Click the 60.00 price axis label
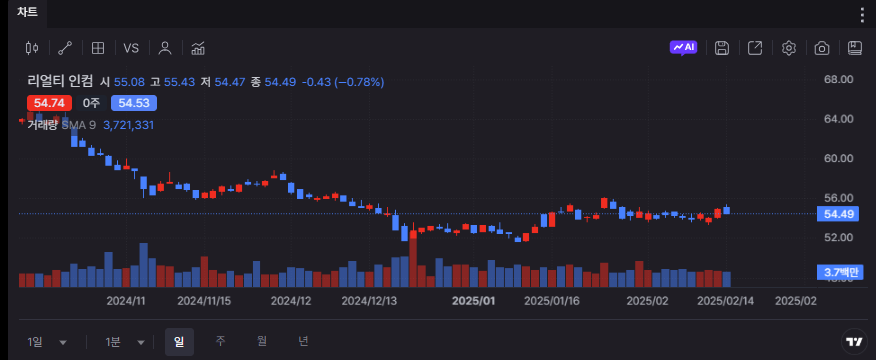The width and height of the screenshot is (876, 360). (x=839, y=158)
